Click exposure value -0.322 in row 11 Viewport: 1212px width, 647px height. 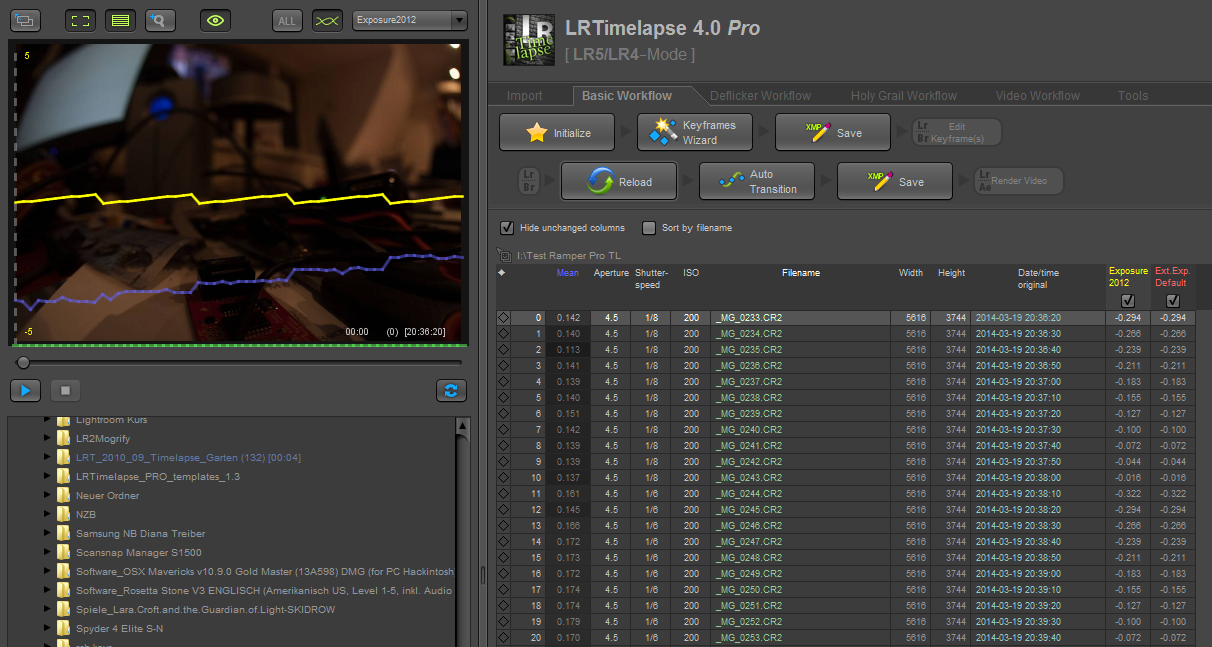click(x=1127, y=494)
